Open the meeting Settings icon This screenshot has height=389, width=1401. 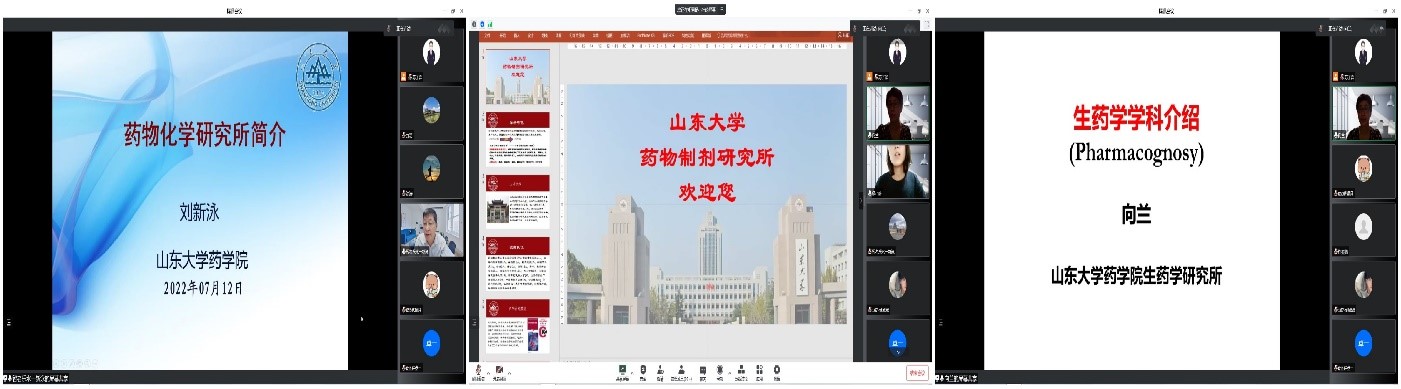click(x=777, y=372)
